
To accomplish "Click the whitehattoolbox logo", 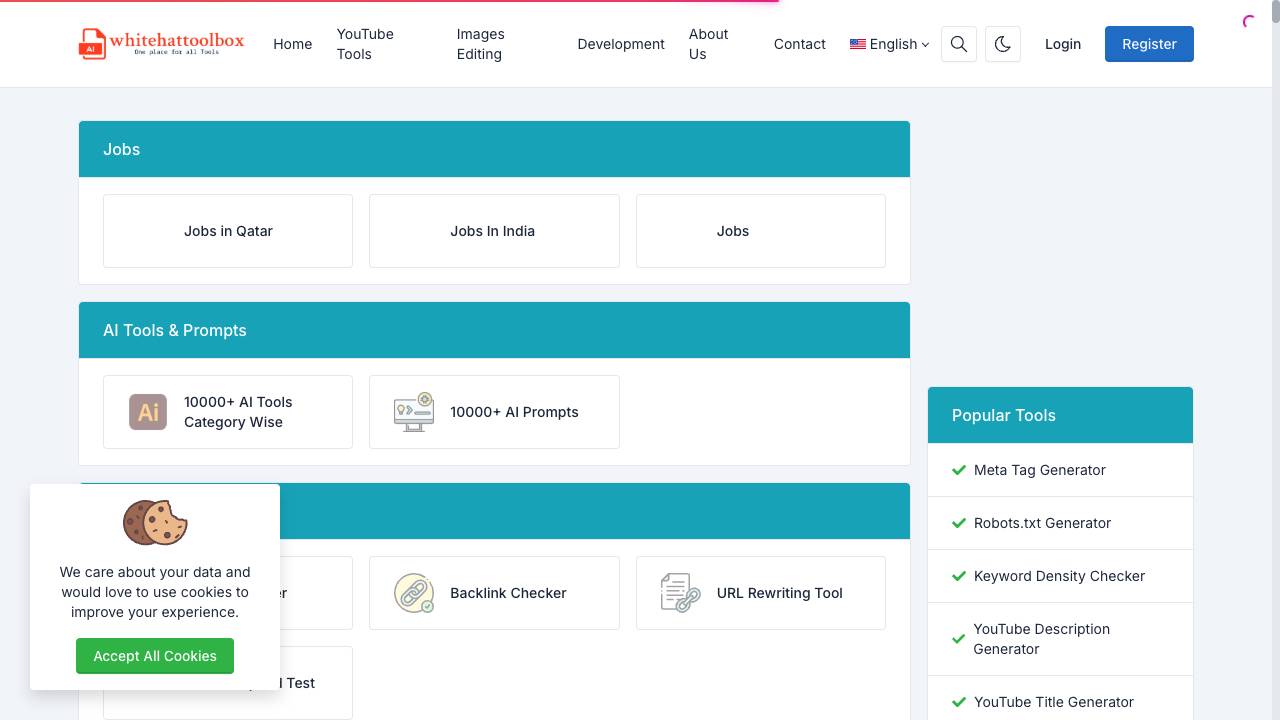I will click(161, 44).
